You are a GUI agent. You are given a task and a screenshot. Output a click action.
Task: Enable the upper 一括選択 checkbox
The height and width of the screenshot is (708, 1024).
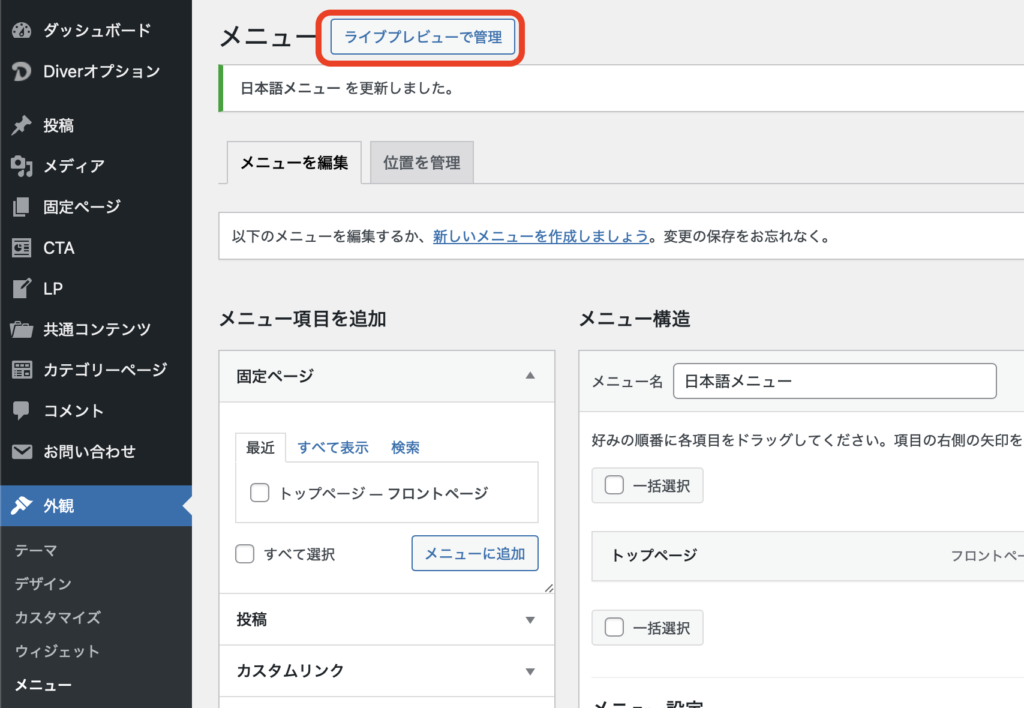[615, 487]
